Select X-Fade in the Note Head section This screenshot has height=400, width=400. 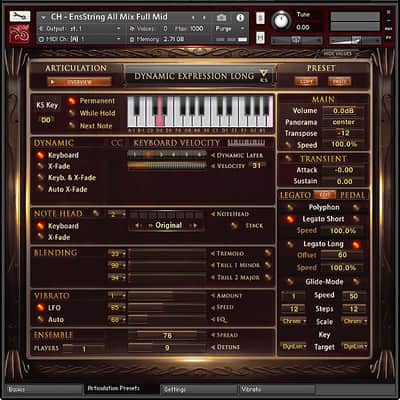tap(40, 237)
